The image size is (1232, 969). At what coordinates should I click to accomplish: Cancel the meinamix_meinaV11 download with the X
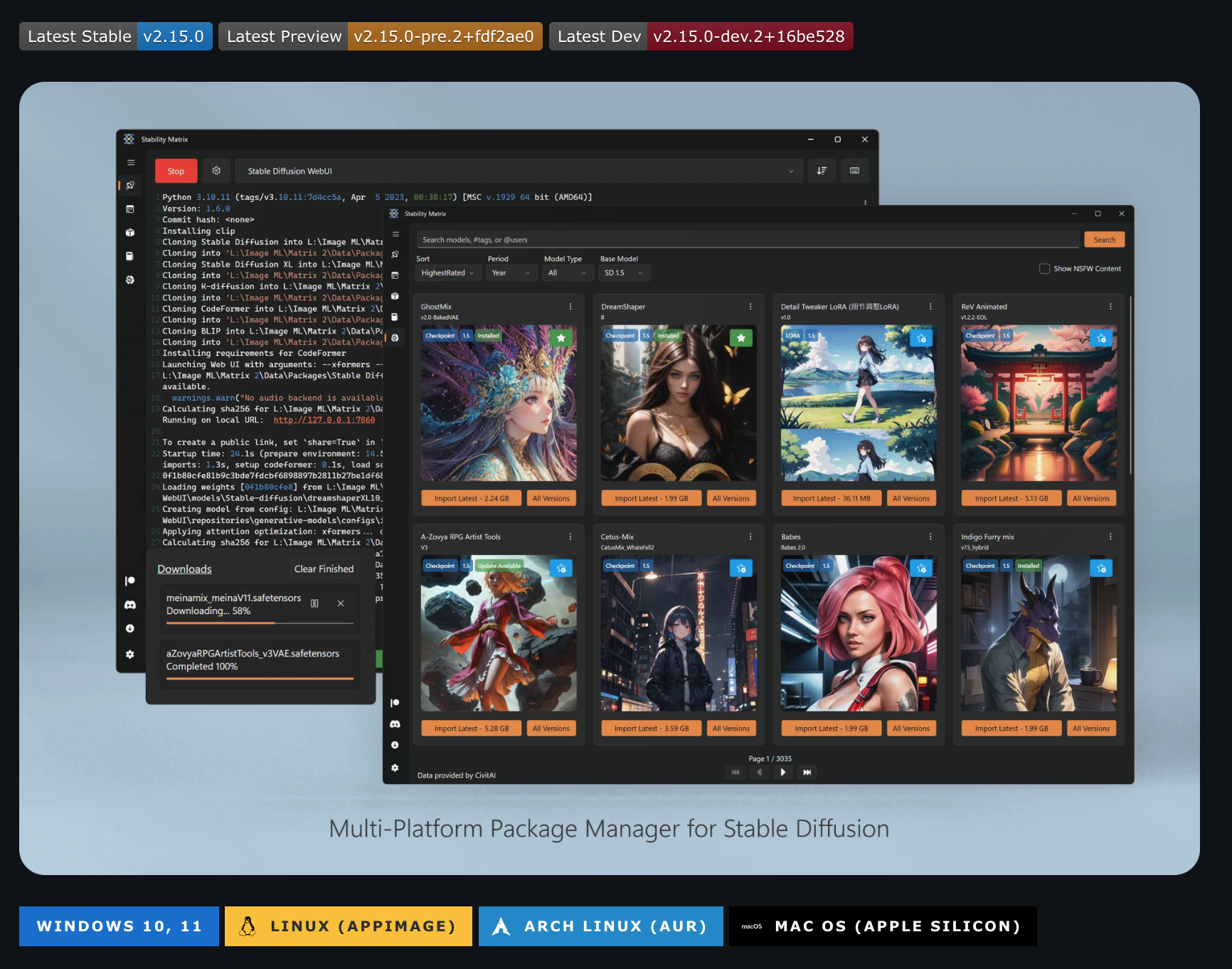(341, 603)
